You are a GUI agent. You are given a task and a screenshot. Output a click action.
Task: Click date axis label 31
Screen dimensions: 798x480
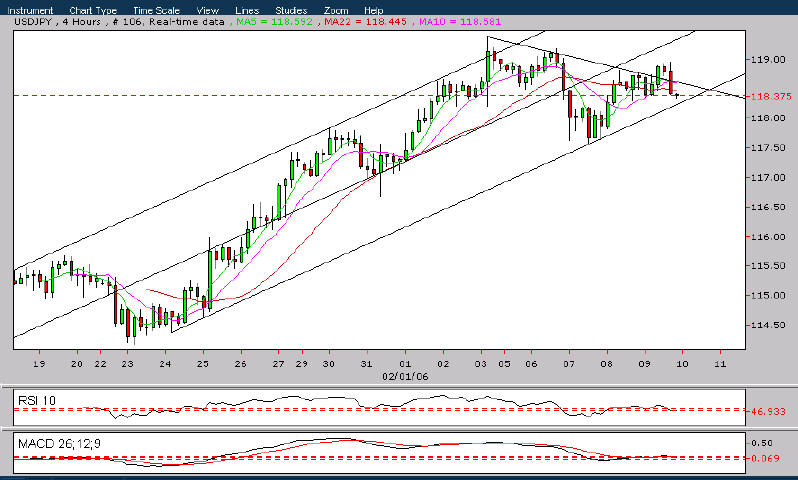(x=366, y=364)
